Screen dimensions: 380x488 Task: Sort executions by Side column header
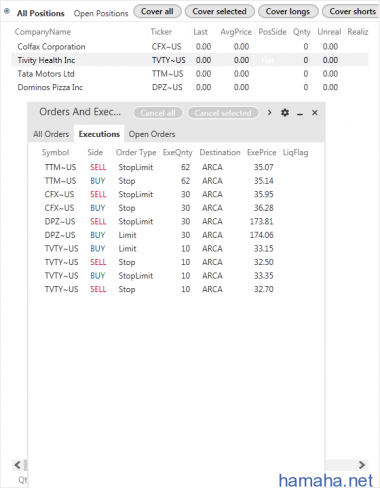click(95, 153)
